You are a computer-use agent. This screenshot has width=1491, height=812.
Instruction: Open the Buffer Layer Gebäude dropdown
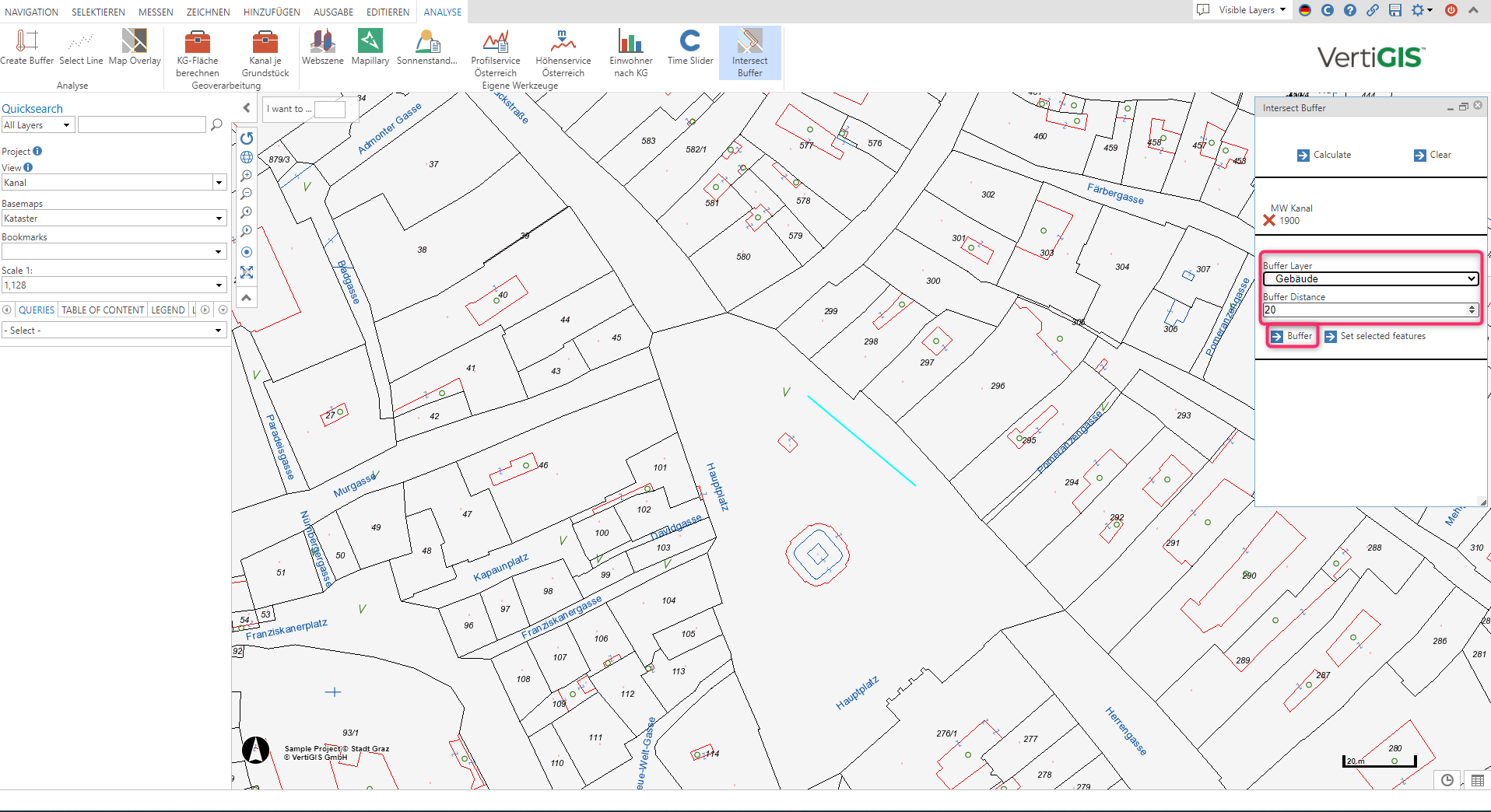[x=1370, y=278]
